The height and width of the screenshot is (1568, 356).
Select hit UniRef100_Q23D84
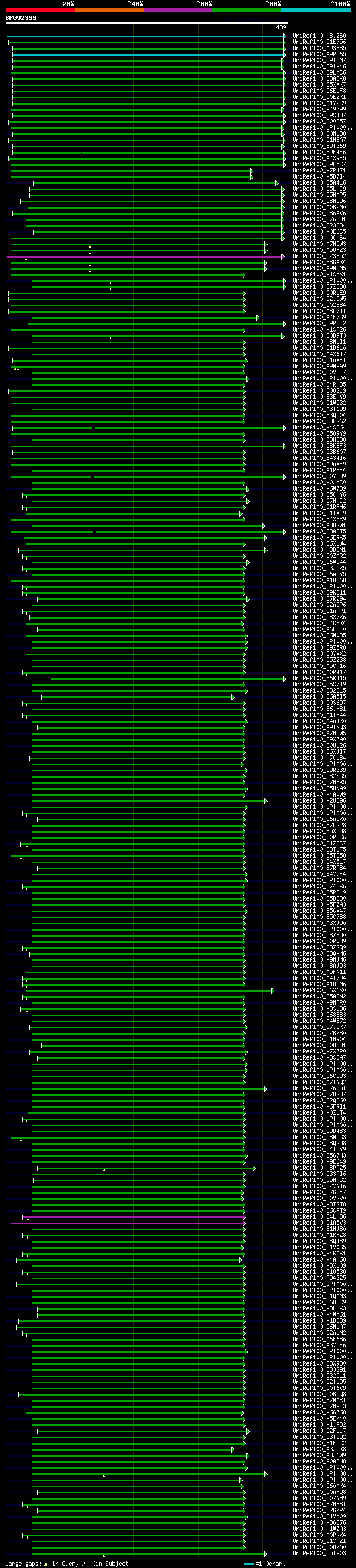[319, 226]
